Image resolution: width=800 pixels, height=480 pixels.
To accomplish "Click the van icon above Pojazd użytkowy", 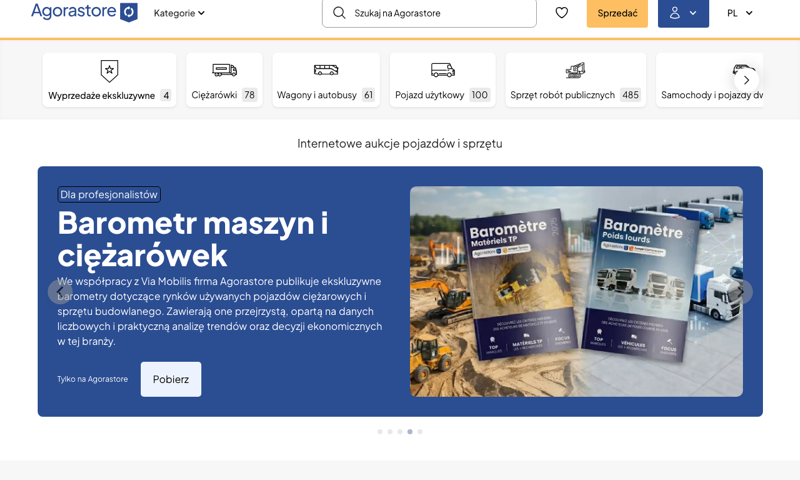I will 442,70.
